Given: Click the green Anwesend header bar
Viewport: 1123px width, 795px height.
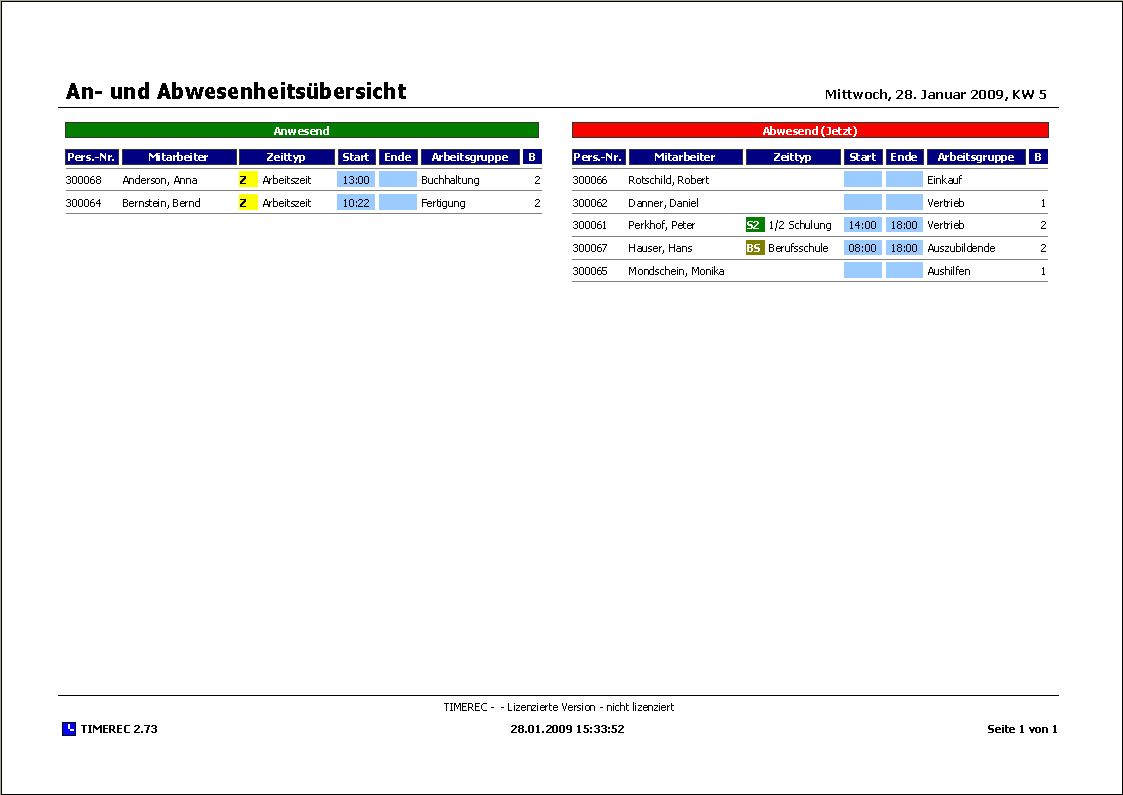Looking at the screenshot, I should [301, 131].
